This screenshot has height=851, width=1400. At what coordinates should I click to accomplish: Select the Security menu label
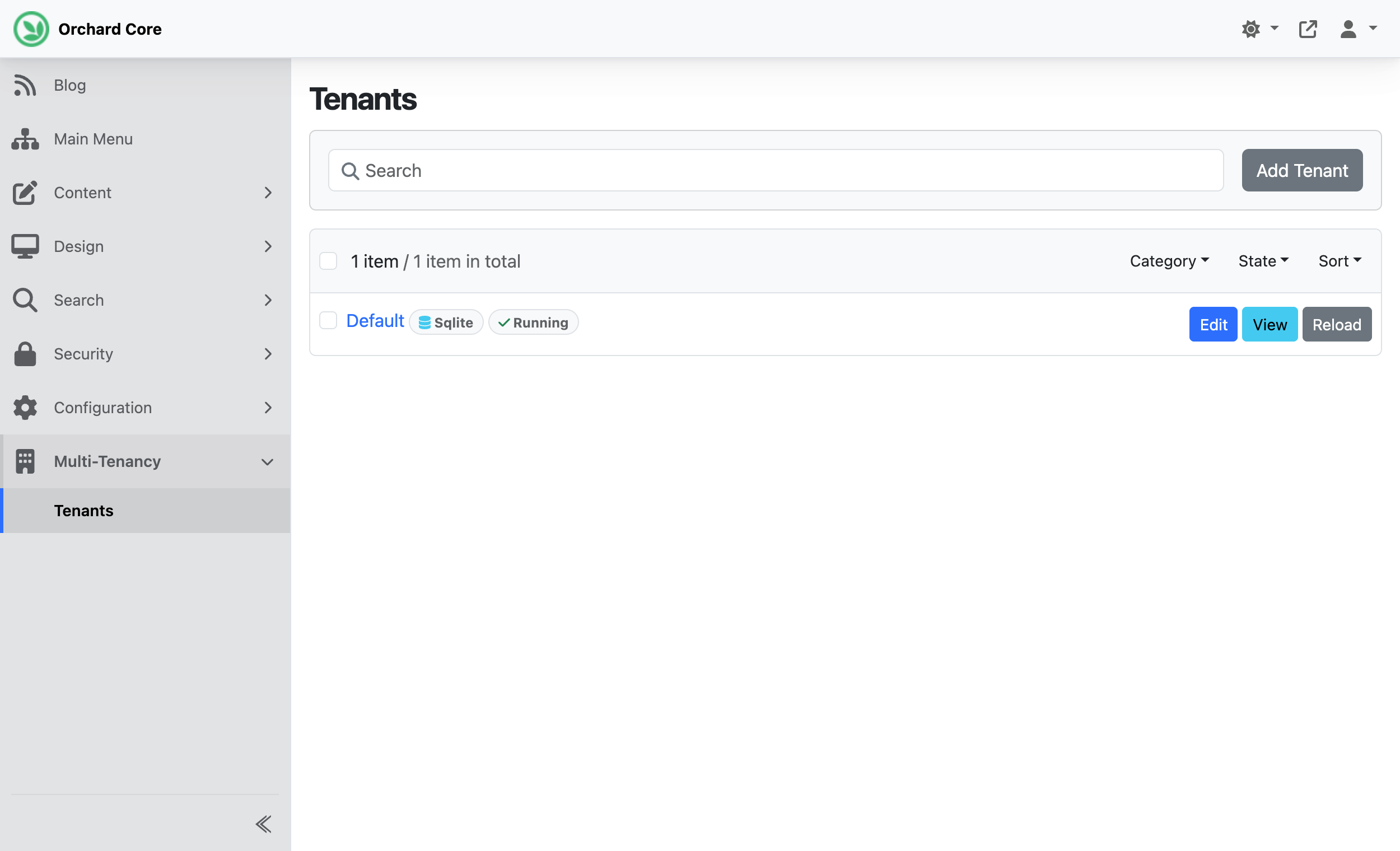[x=83, y=354]
